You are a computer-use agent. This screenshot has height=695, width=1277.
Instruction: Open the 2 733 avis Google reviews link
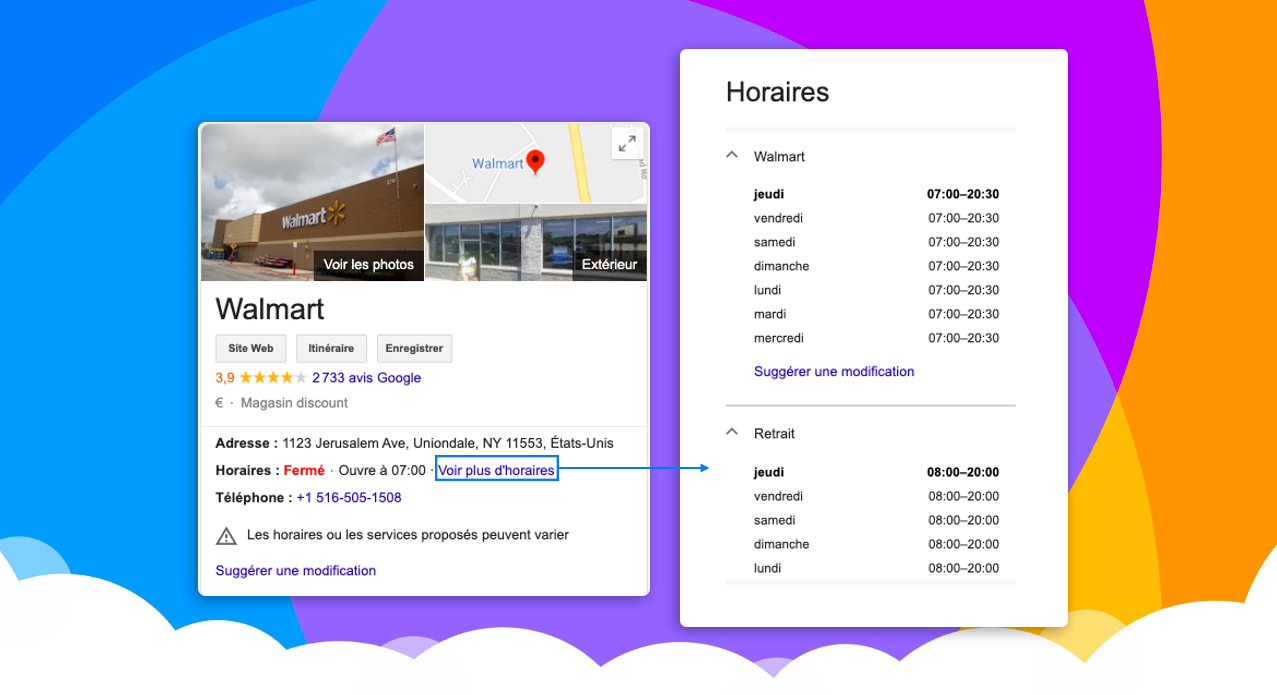click(x=366, y=378)
